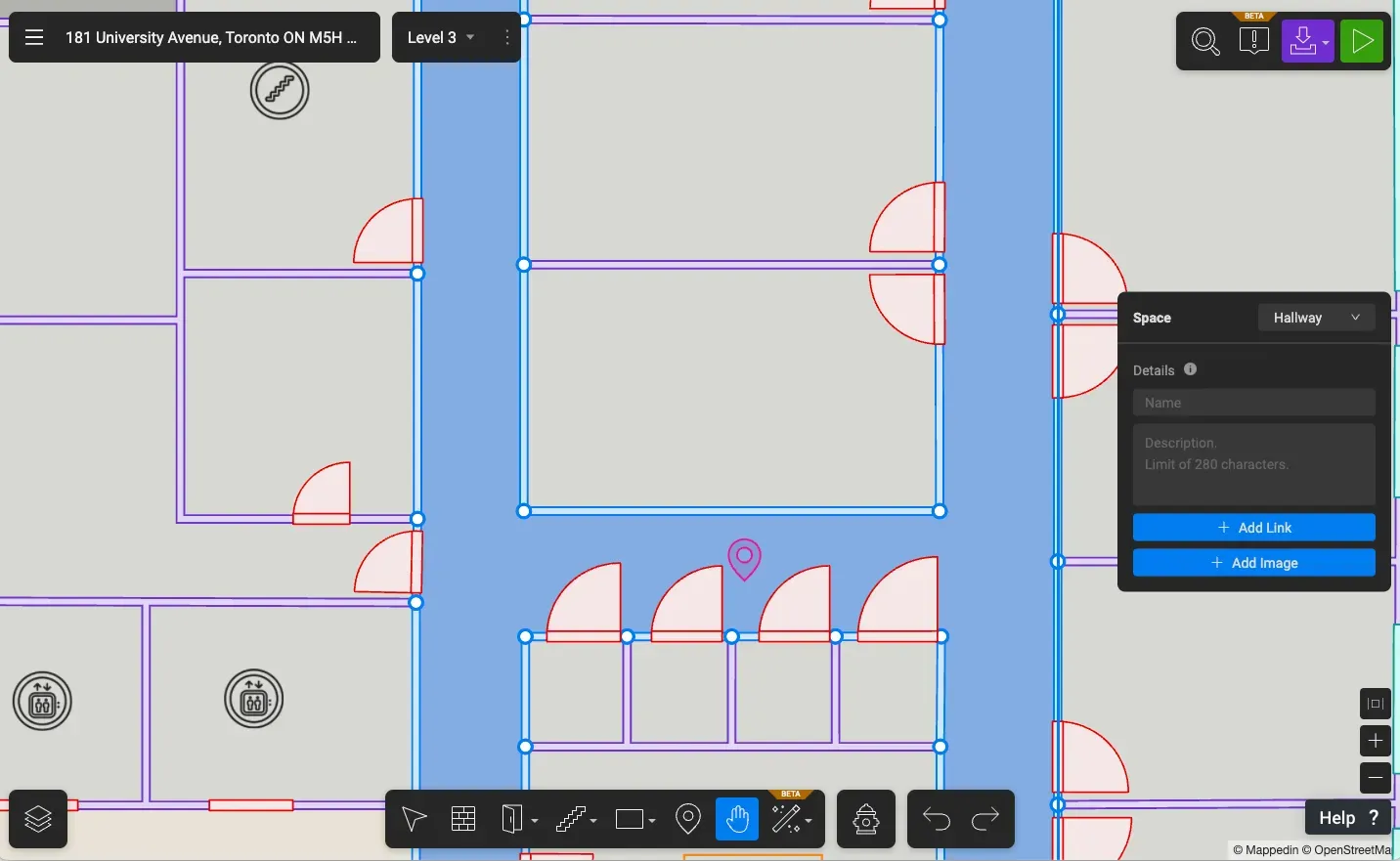Focus the Description text area

click(x=1254, y=464)
